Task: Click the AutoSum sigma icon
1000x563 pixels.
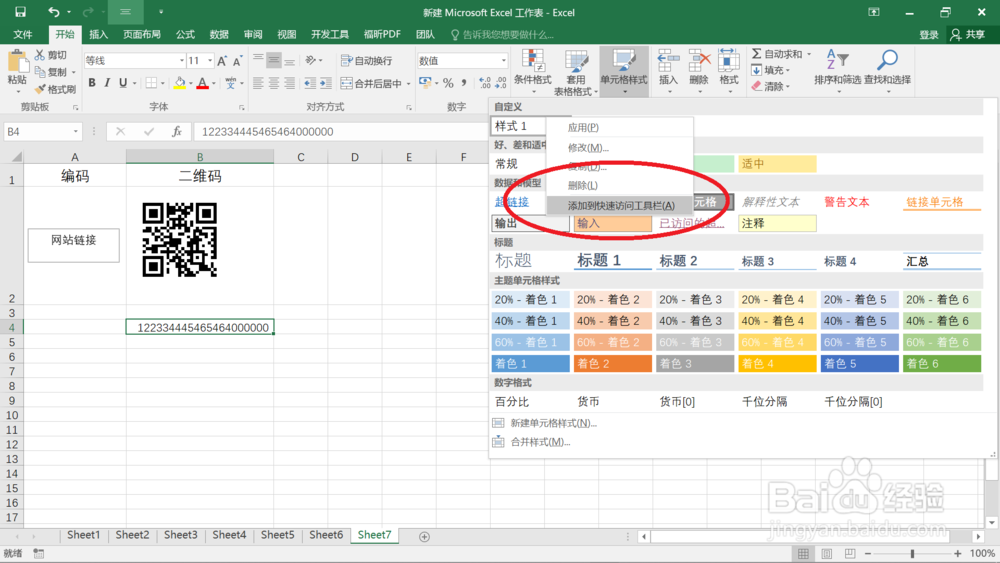Action: [756, 54]
